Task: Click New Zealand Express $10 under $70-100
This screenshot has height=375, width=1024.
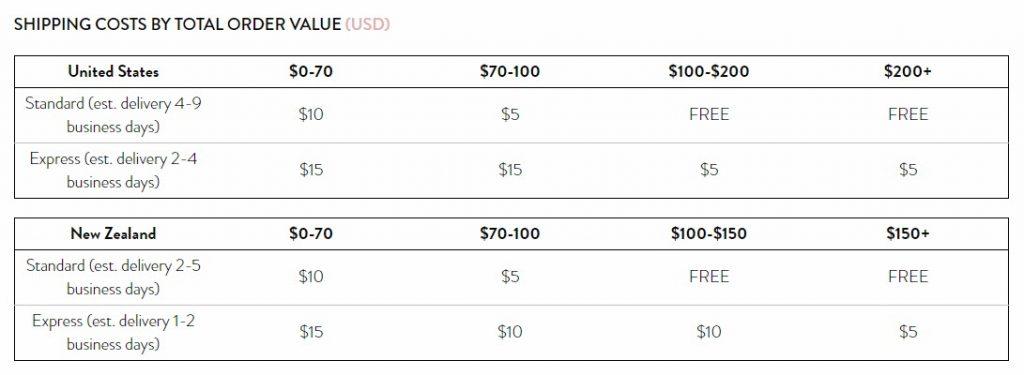Action: click(x=510, y=332)
